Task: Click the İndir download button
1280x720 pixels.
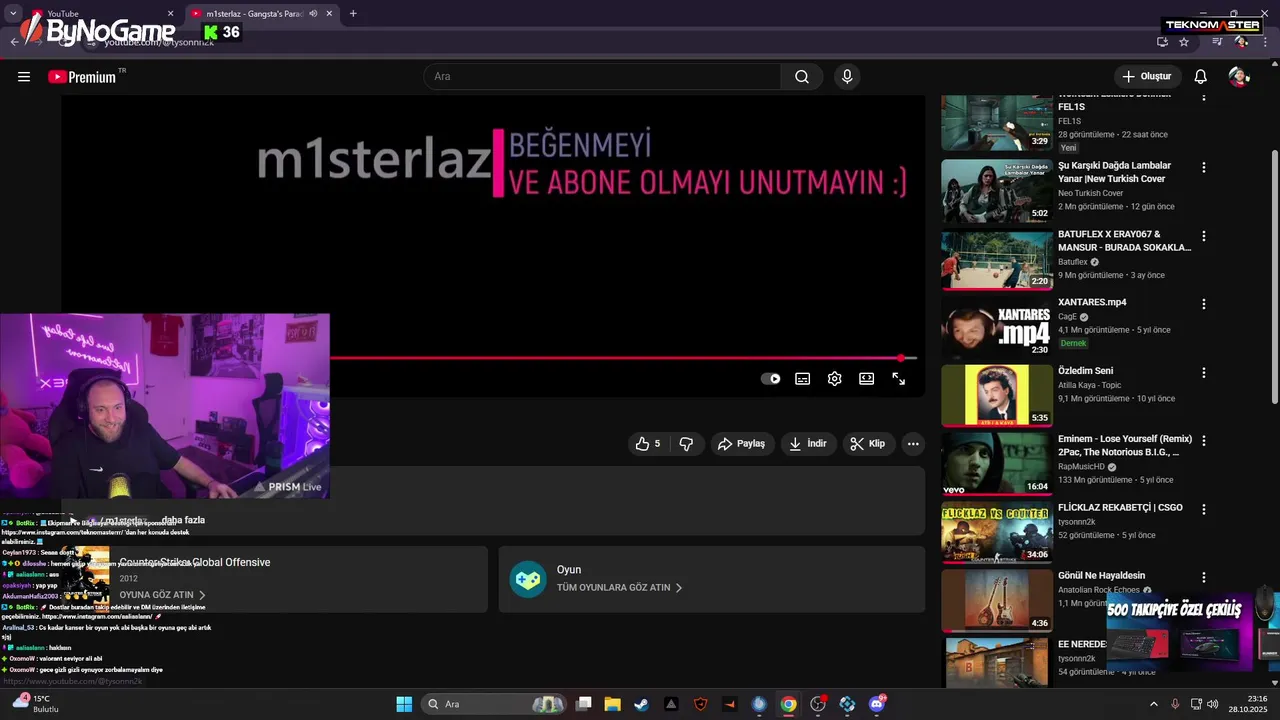Action: coord(808,444)
